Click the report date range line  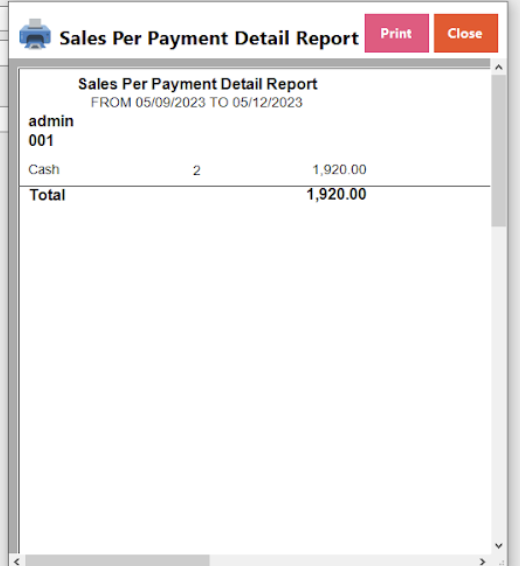tap(197, 103)
